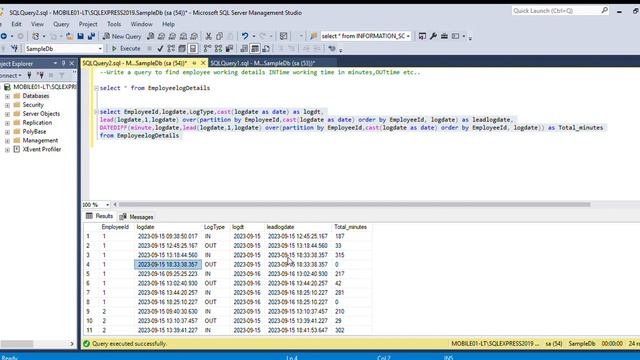Image resolution: width=640 pixels, height=360 pixels.
Task: Click the Total_minutes column header
Action: point(350,227)
